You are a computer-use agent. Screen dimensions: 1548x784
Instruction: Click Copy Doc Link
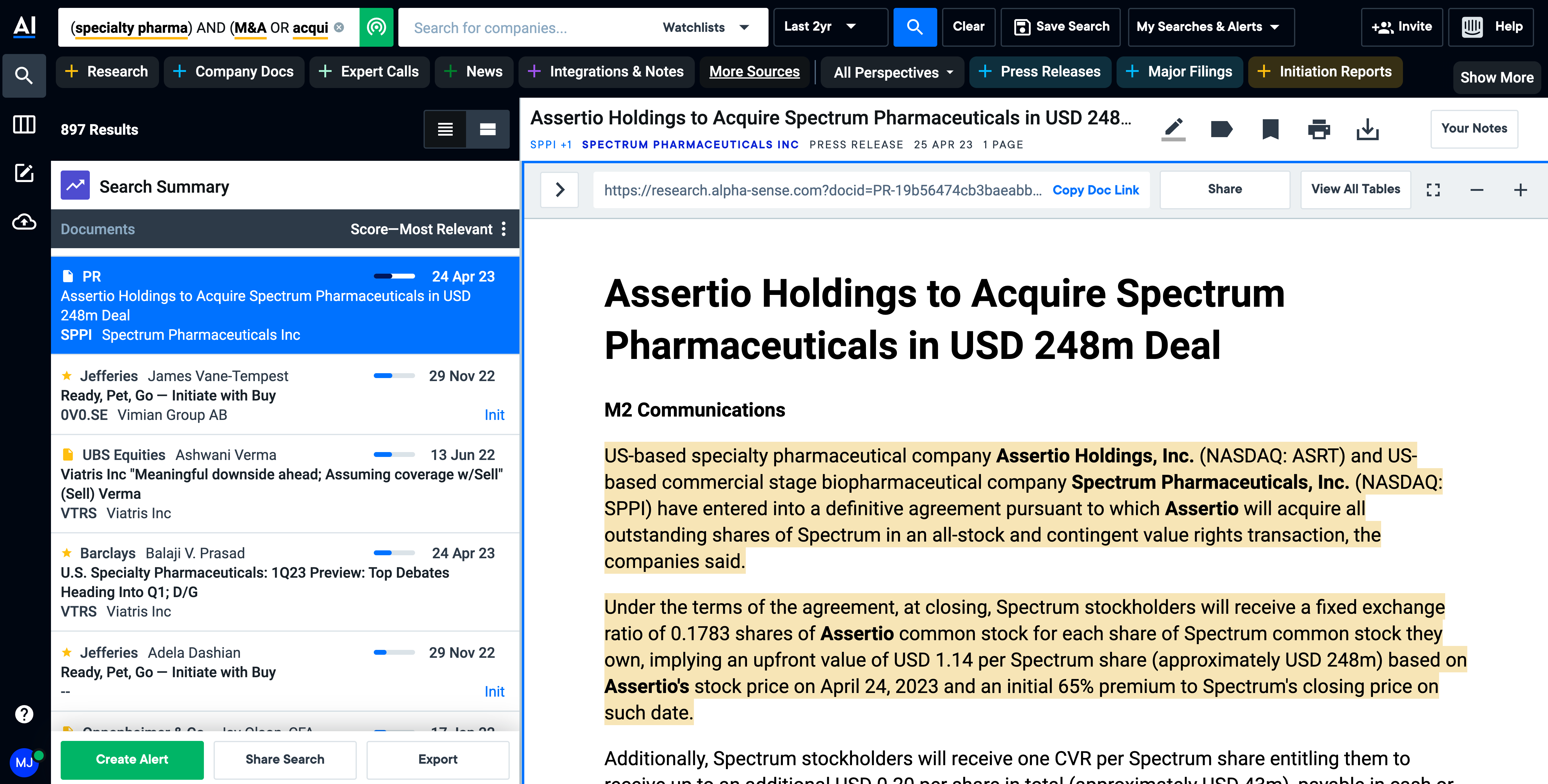[x=1096, y=190]
